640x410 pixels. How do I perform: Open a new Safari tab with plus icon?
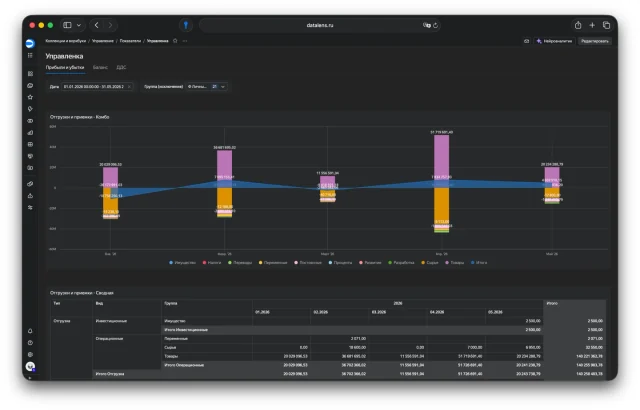click(x=592, y=25)
